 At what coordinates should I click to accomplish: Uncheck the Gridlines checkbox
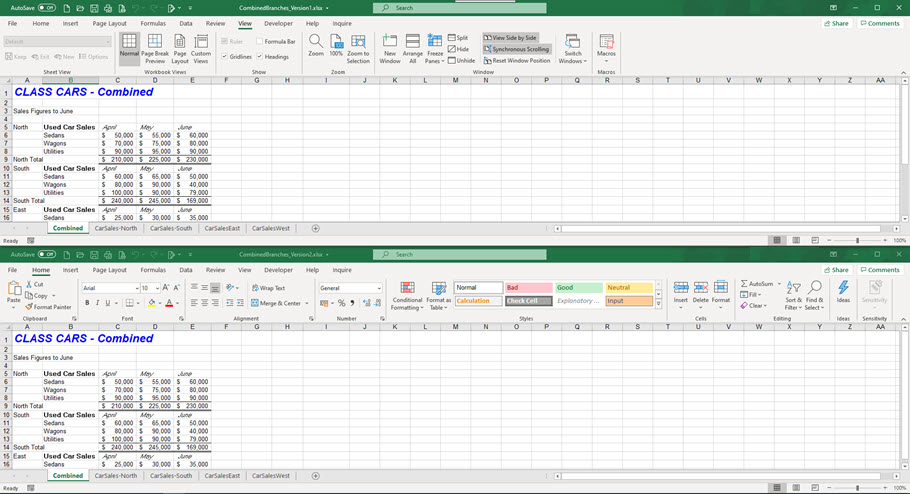tap(225, 57)
